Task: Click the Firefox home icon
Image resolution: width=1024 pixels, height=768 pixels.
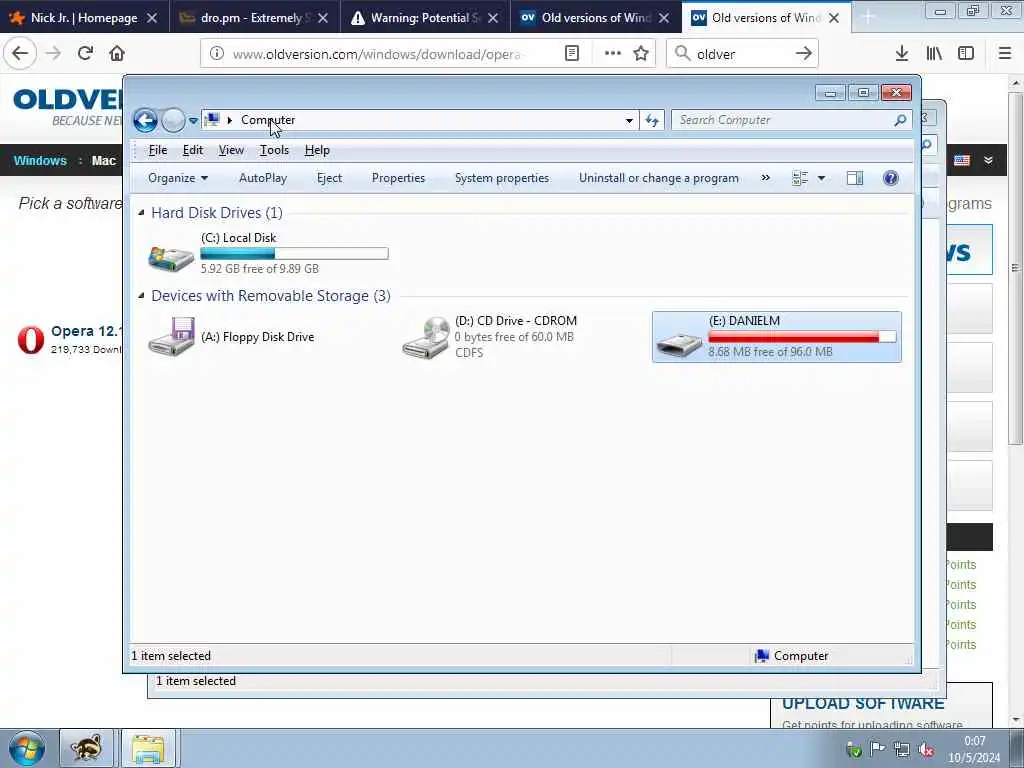Action: tap(117, 54)
